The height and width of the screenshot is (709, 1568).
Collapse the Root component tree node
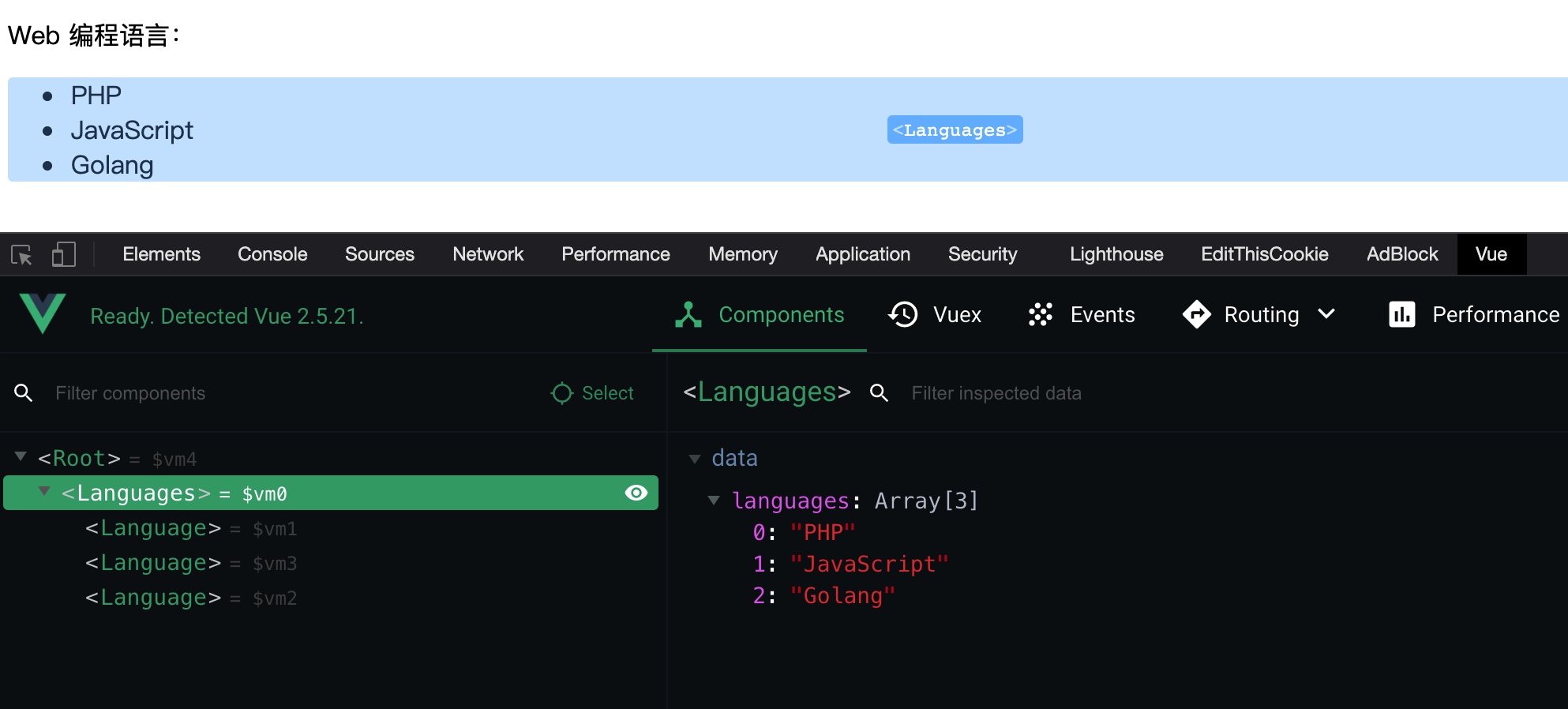point(21,456)
